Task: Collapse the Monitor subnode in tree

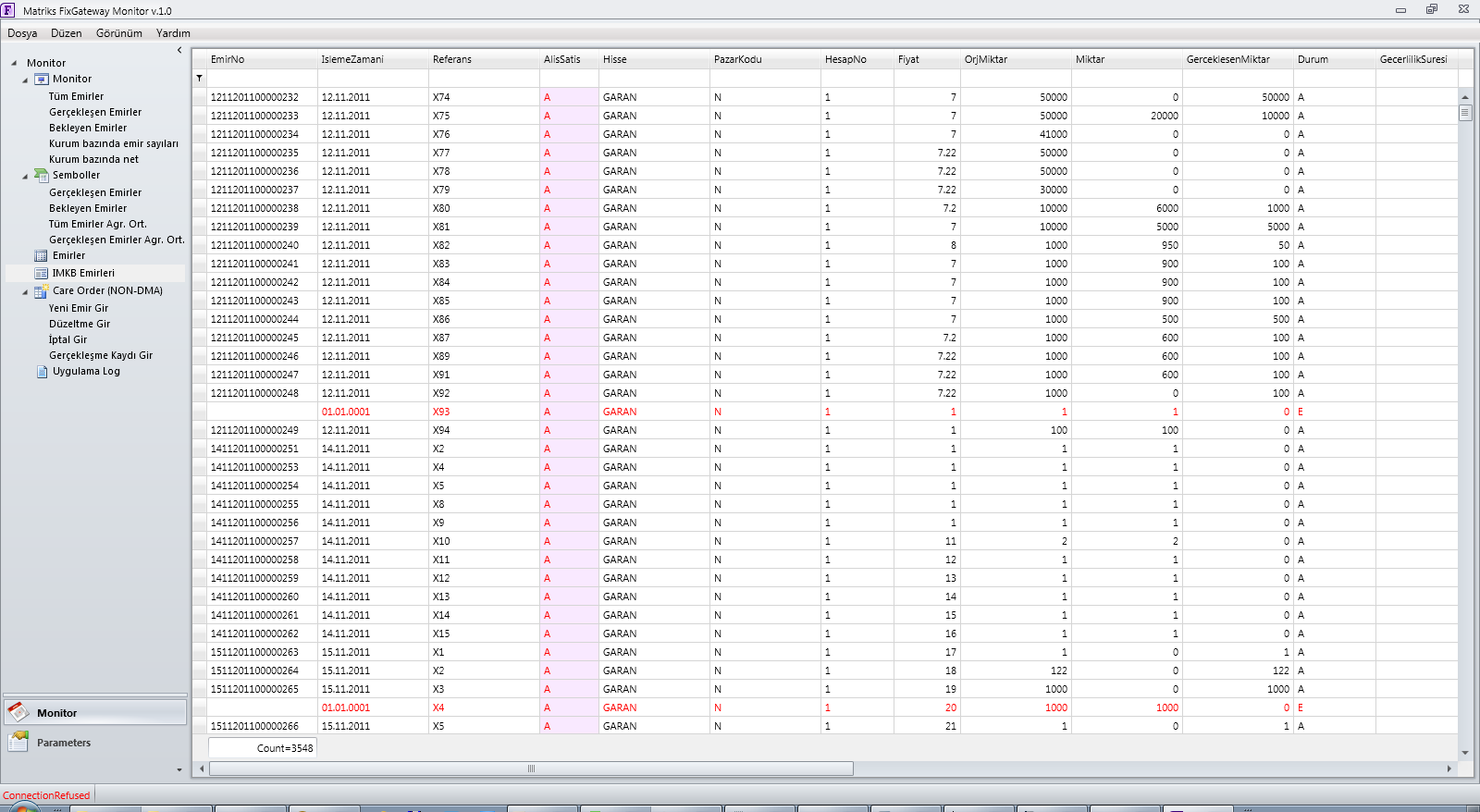Action: [x=25, y=80]
